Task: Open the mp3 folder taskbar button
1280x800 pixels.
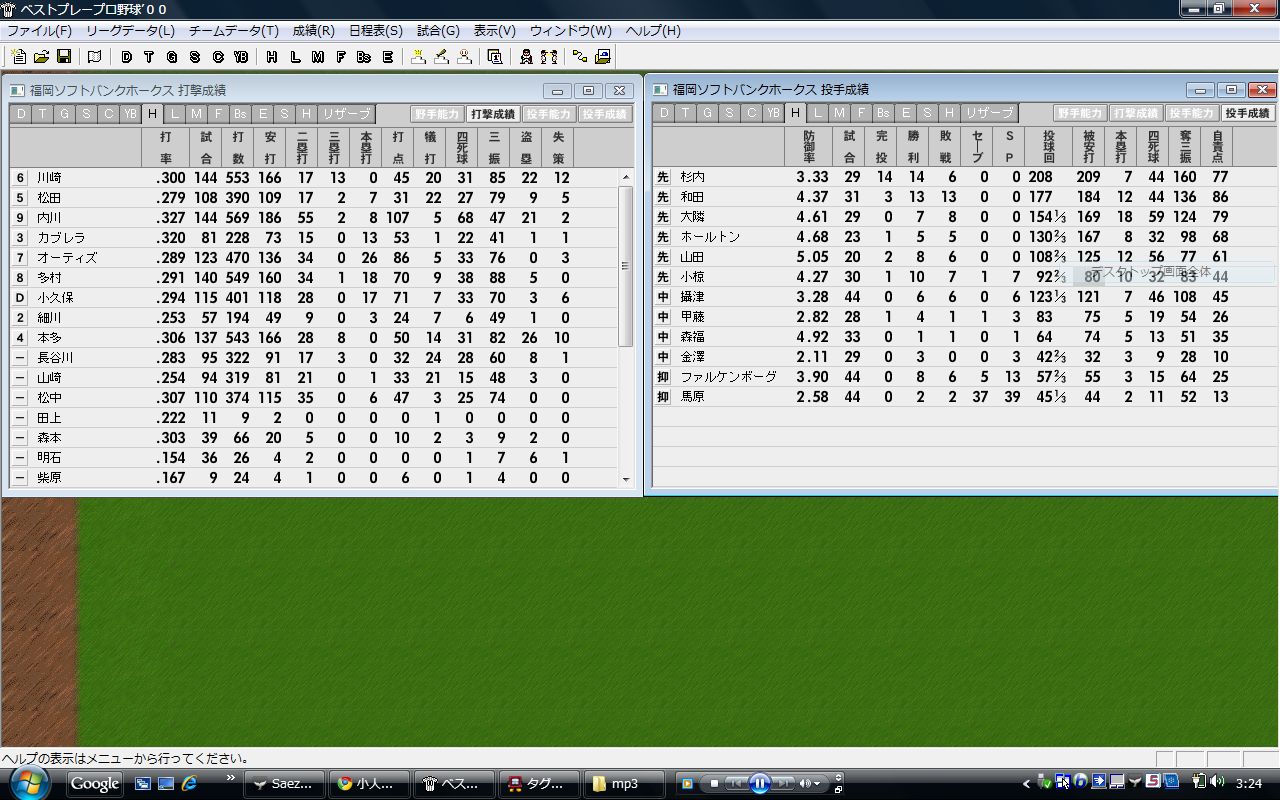Action: pyautogui.click(x=624, y=783)
